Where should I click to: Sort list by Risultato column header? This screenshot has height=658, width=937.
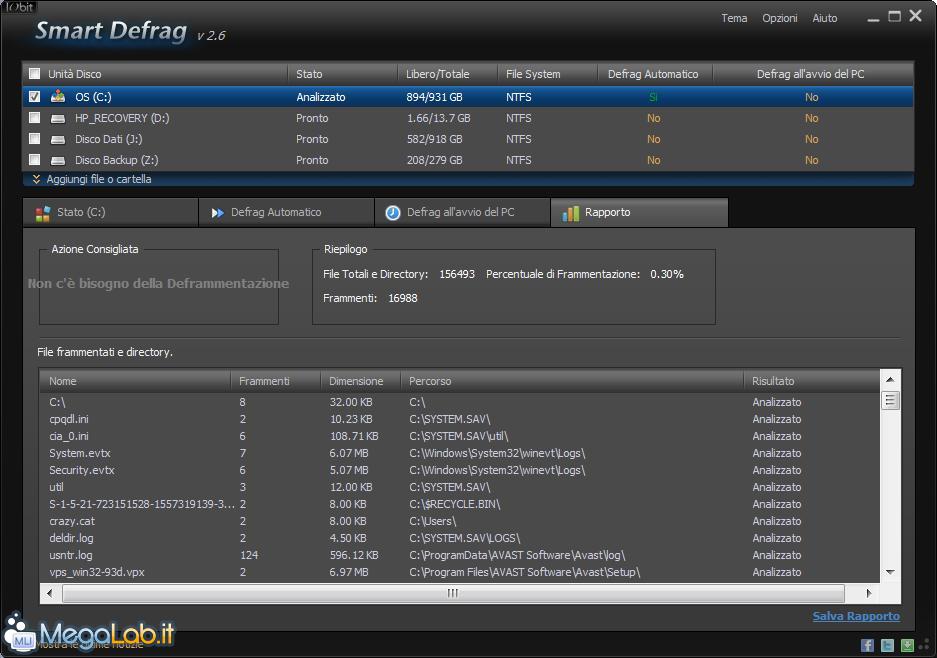[812, 381]
